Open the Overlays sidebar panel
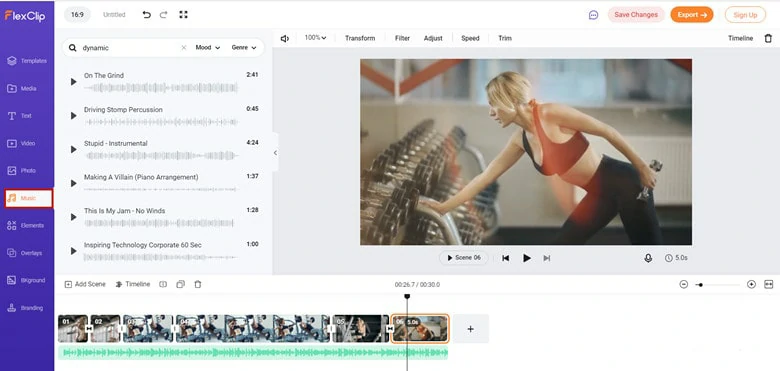The height and width of the screenshot is (371, 780). pos(25,253)
